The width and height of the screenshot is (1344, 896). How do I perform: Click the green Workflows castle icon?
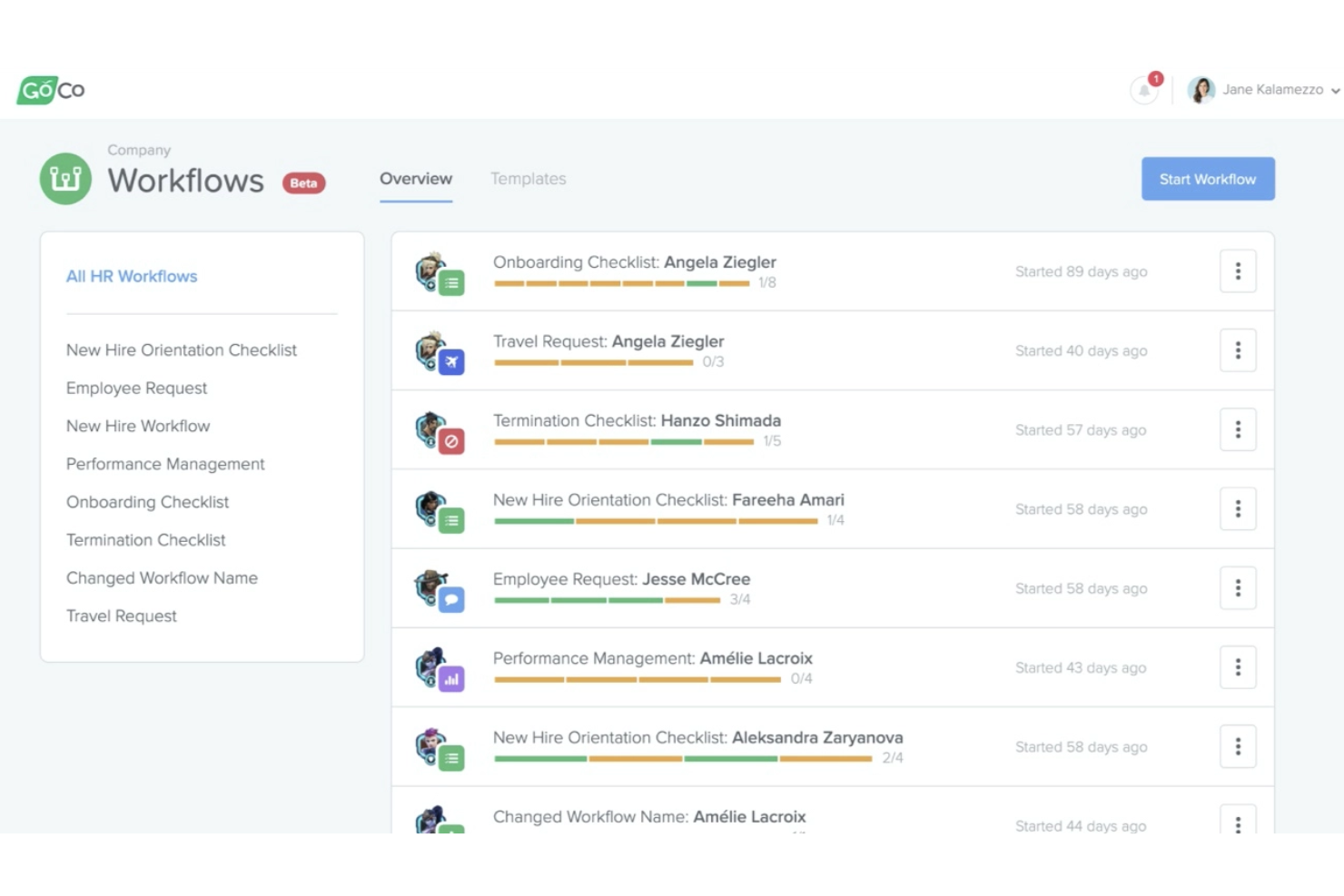[x=65, y=179]
